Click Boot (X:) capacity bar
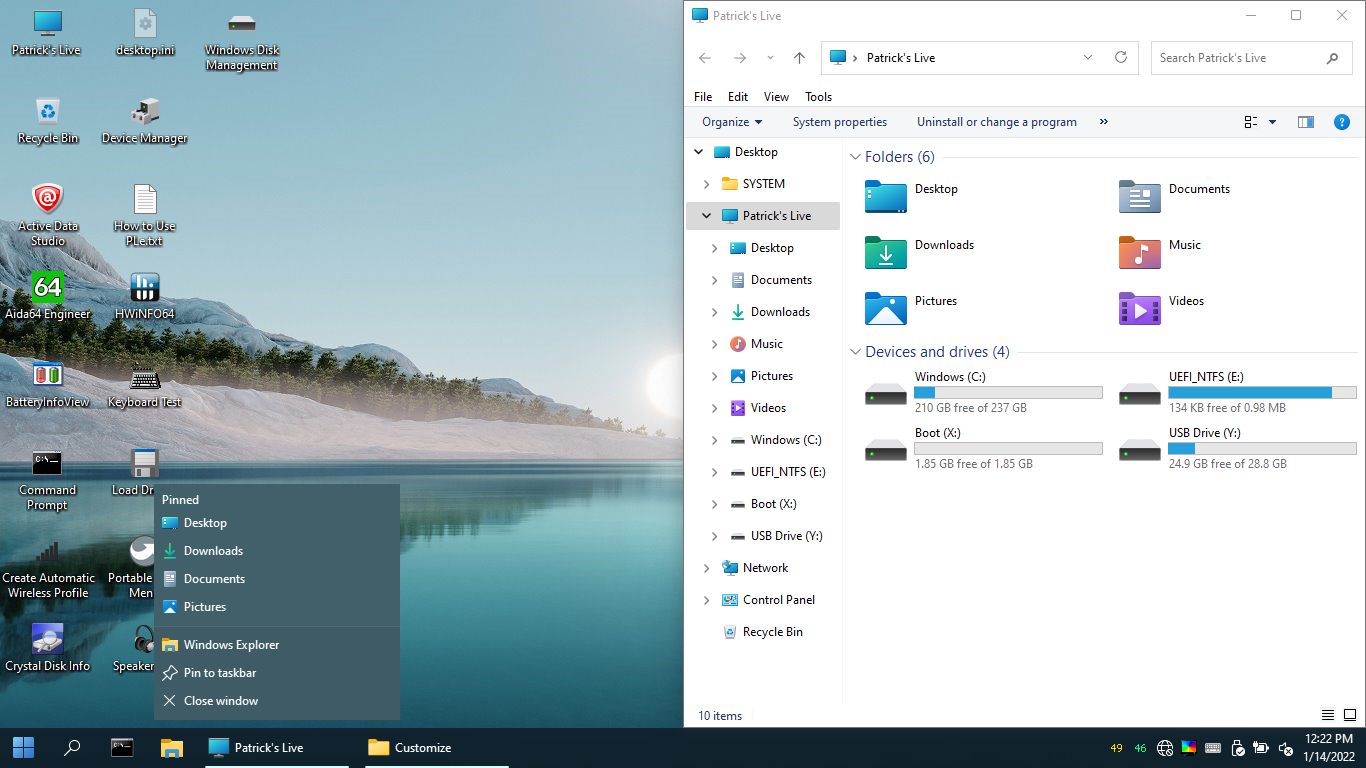 1008,449
